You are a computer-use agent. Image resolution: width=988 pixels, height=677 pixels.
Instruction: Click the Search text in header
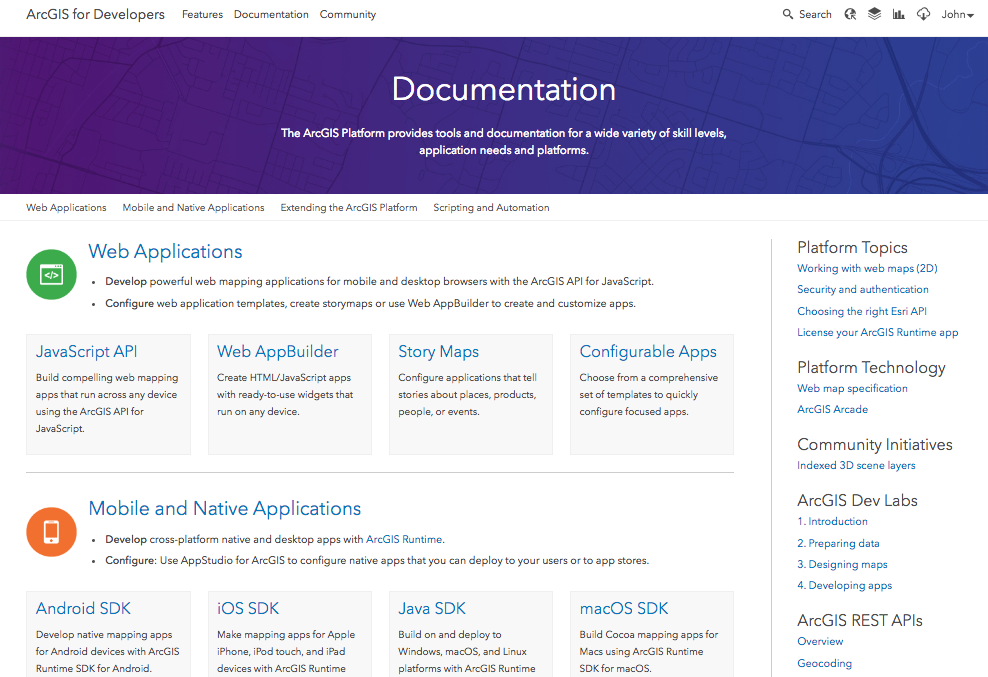[815, 14]
